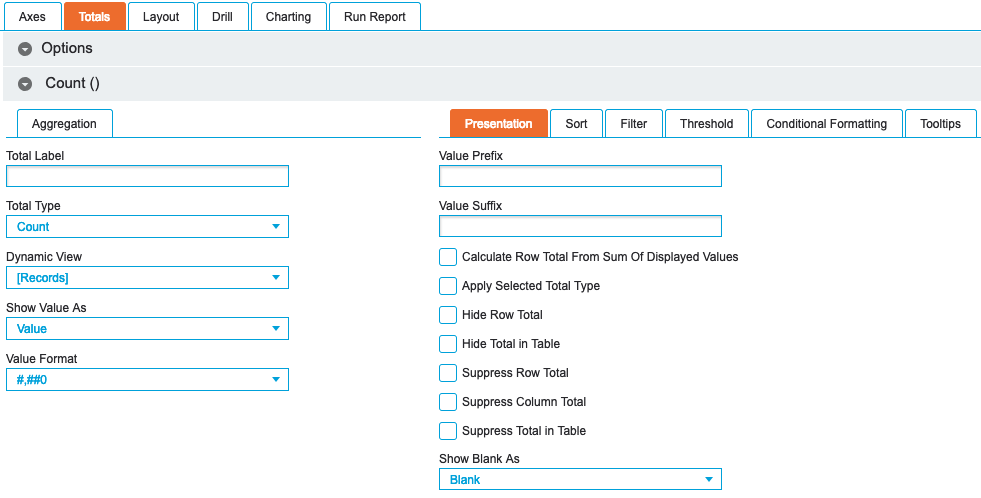Expand the Dynamic View dropdown
Image resolution: width=981 pixels, height=498 pixels.
(147, 278)
